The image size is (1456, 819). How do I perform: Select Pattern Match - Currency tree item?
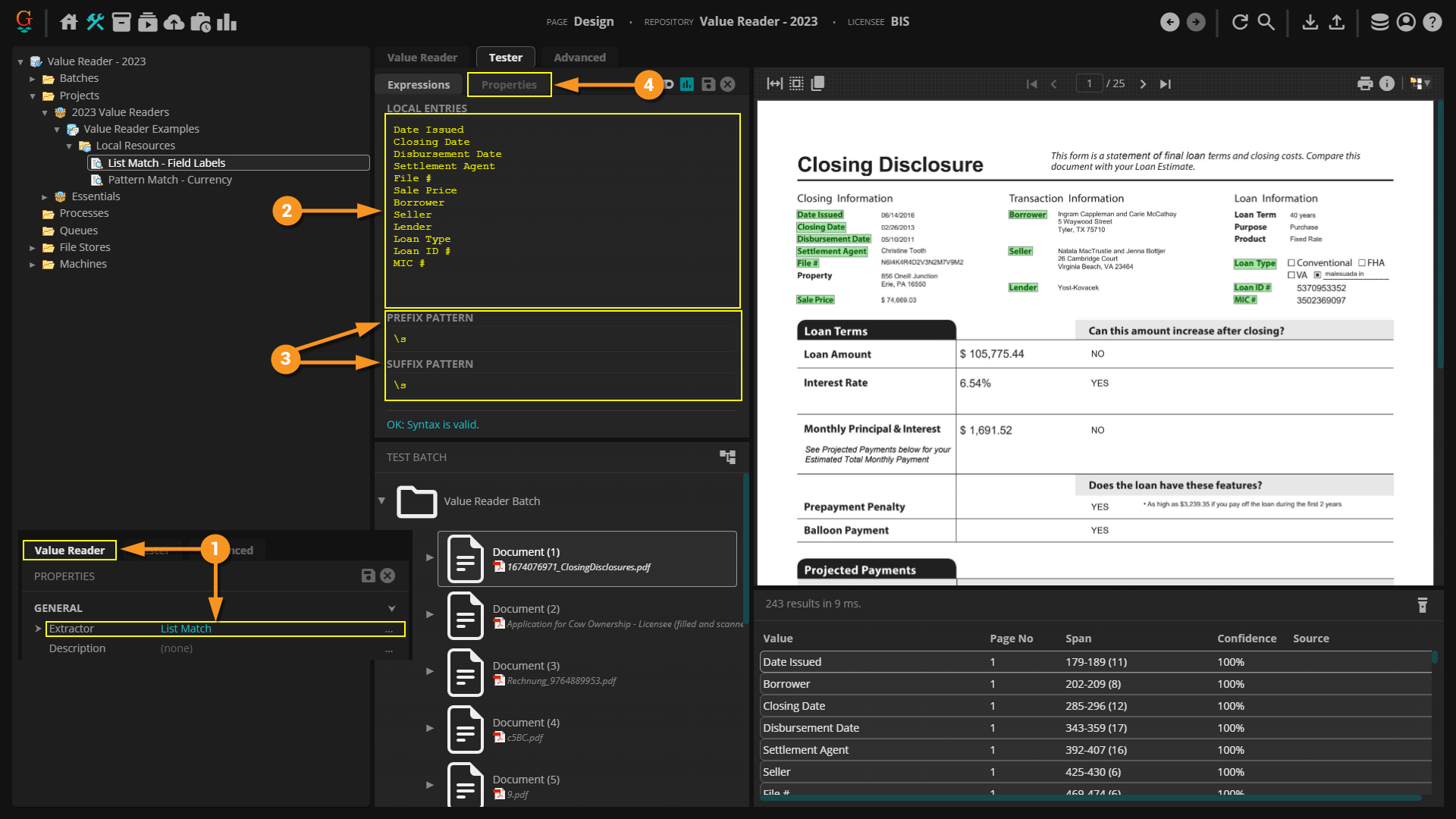pos(169,180)
